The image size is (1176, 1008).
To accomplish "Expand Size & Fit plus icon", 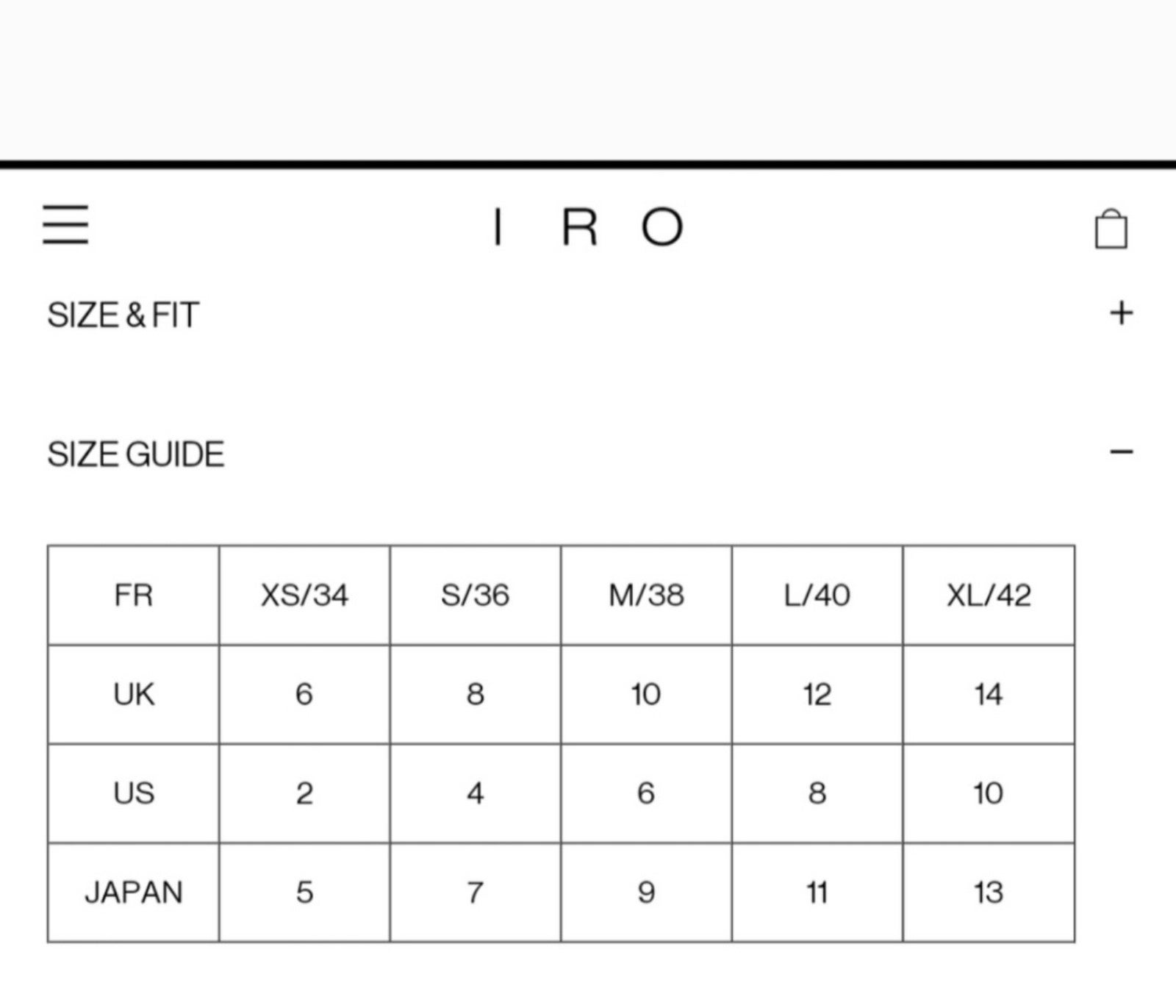I will (x=1121, y=313).
